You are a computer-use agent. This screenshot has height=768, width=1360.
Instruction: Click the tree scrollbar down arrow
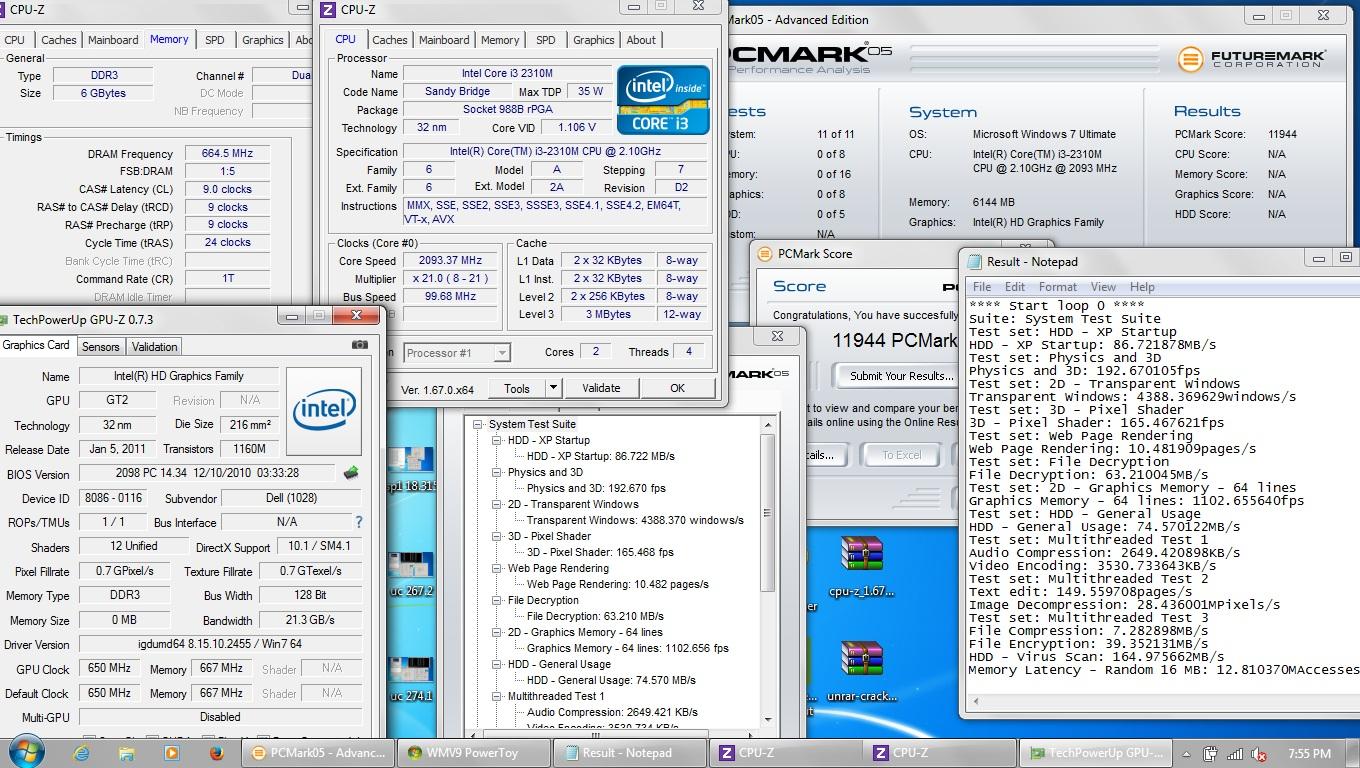click(x=767, y=718)
